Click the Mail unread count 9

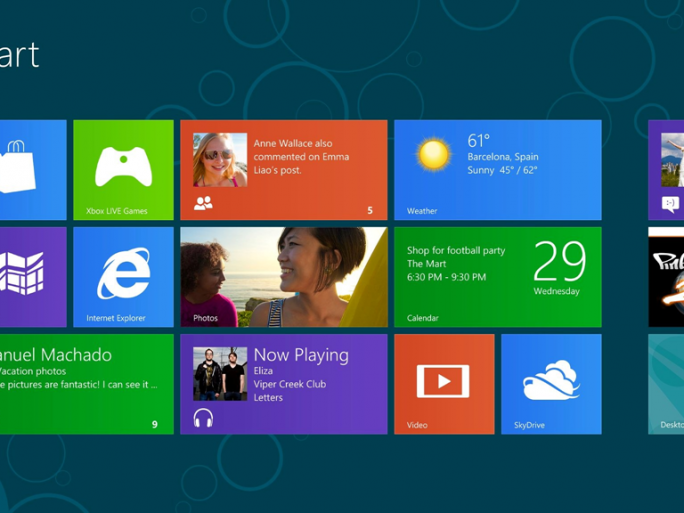click(154, 424)
